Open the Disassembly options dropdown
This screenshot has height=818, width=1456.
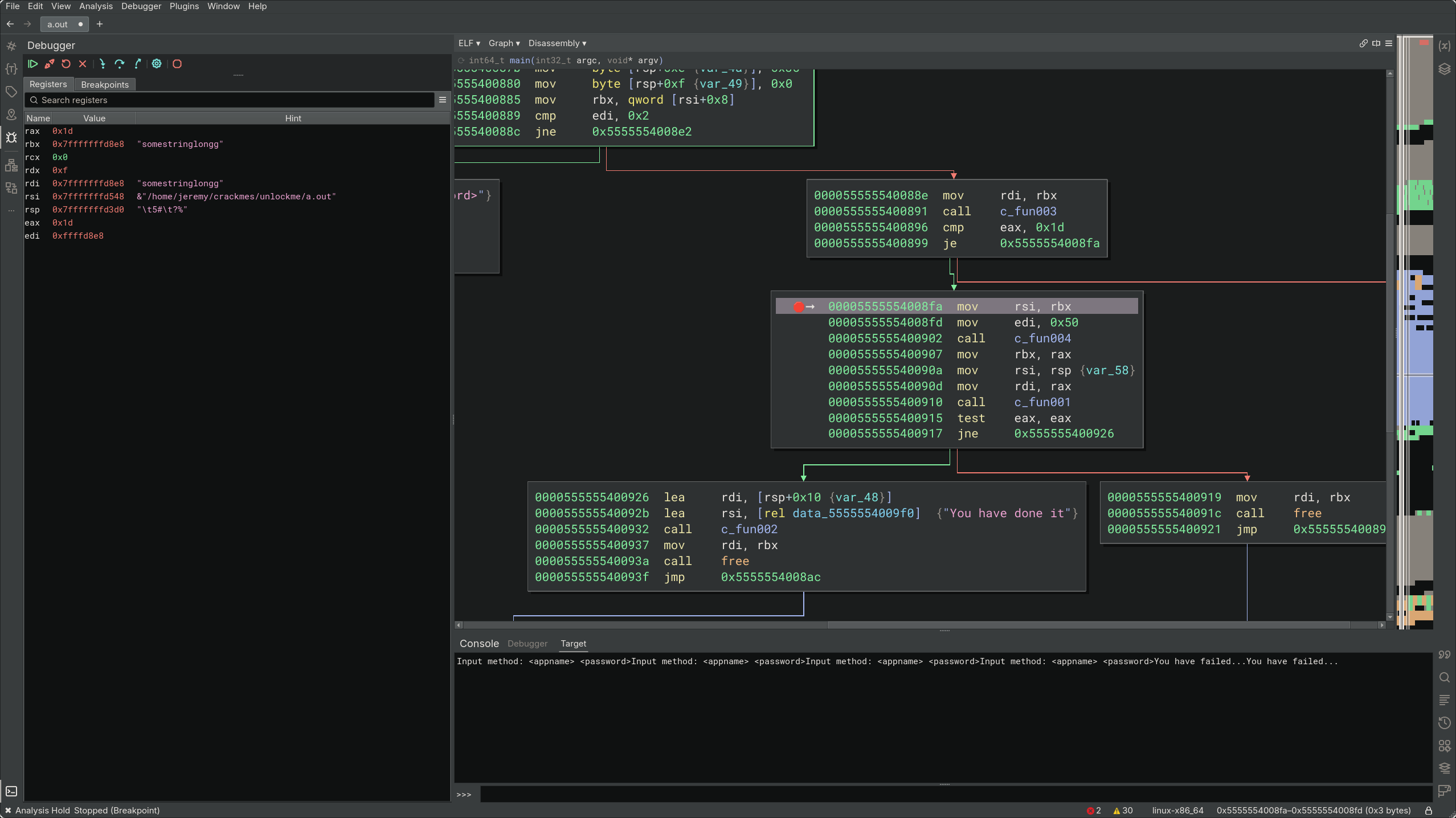point(557,43)
